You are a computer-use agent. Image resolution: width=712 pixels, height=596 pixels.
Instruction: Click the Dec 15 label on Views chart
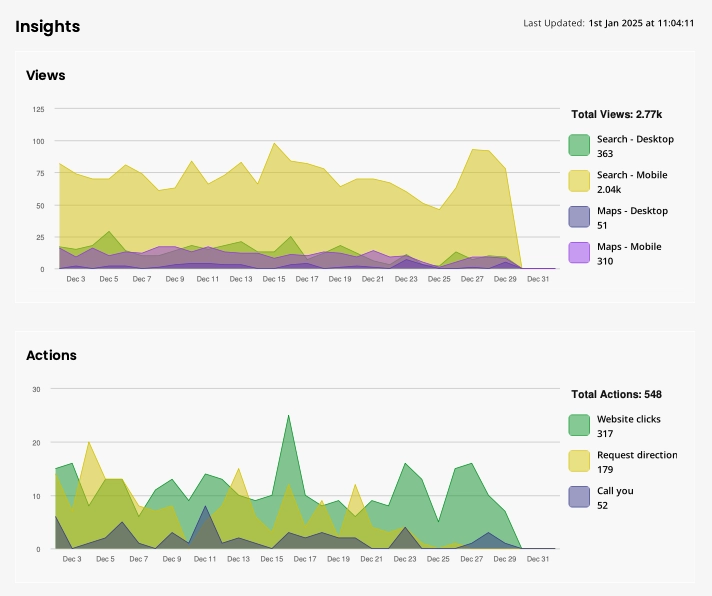(x=273, y=280)
